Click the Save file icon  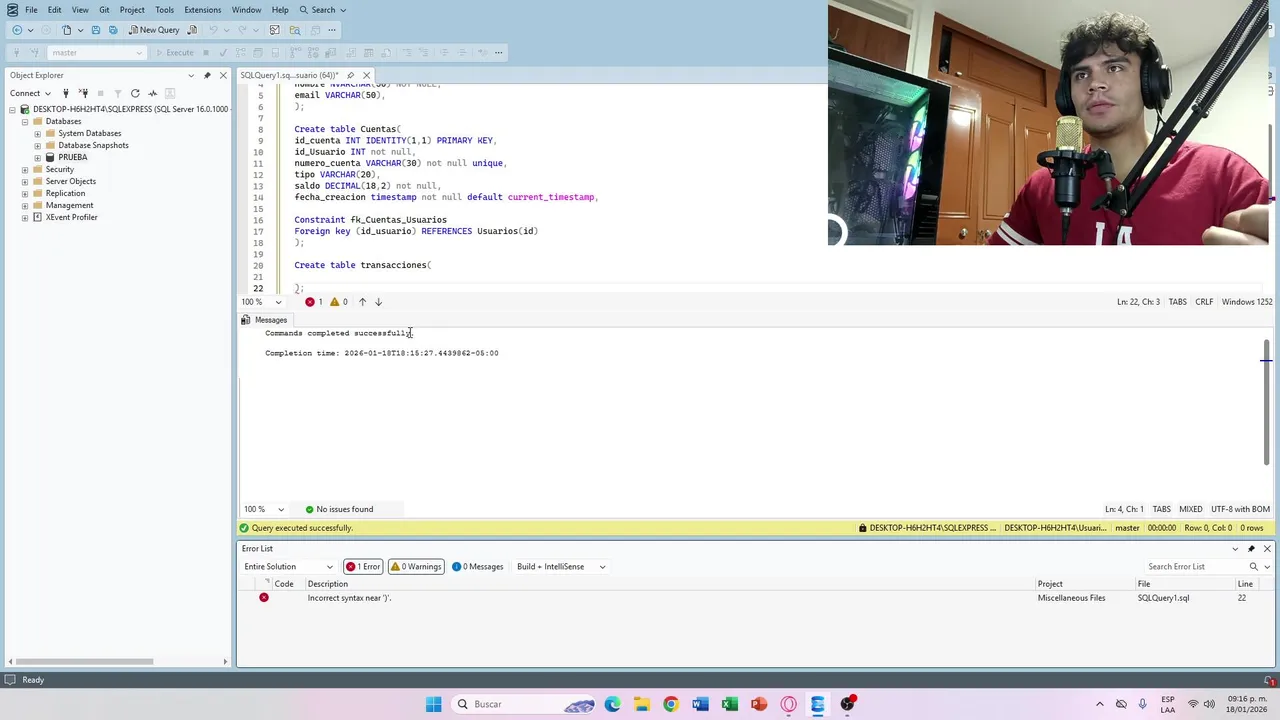click(96, 30)
